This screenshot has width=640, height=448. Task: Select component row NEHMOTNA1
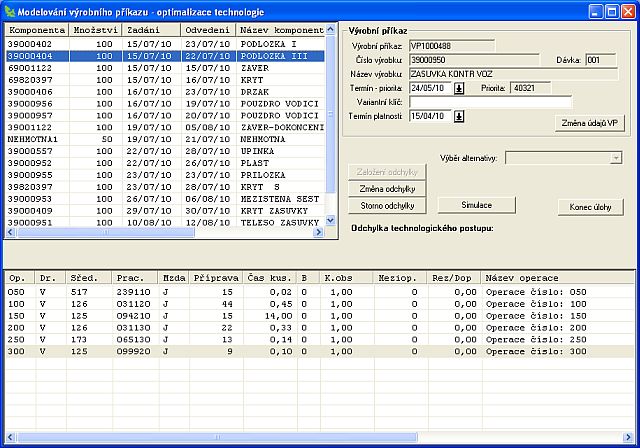165,139
